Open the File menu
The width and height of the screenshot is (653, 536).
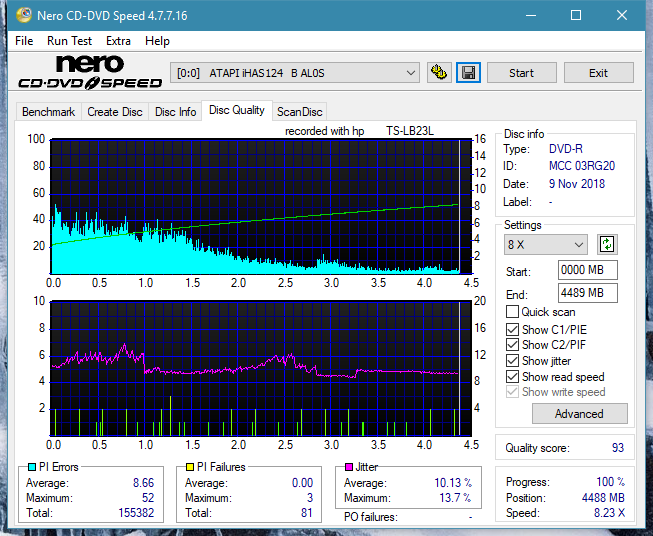tap(24, 41)
